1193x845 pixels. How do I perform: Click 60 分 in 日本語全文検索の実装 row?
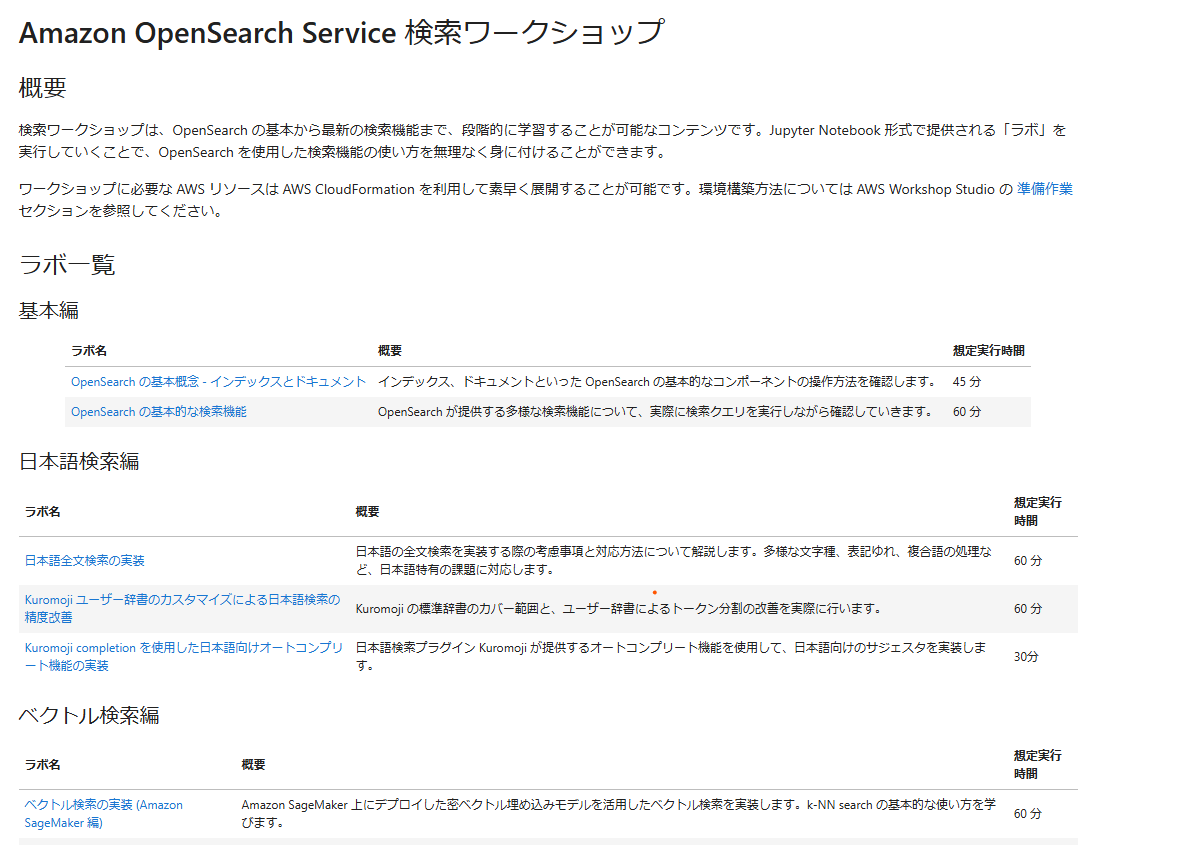[x=1028, y=561]
